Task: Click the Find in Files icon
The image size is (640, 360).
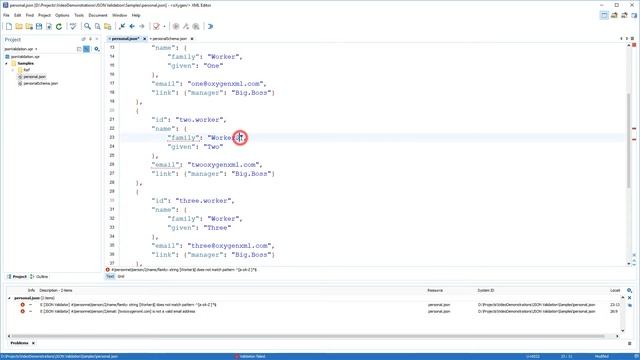Action: point(98,27)
